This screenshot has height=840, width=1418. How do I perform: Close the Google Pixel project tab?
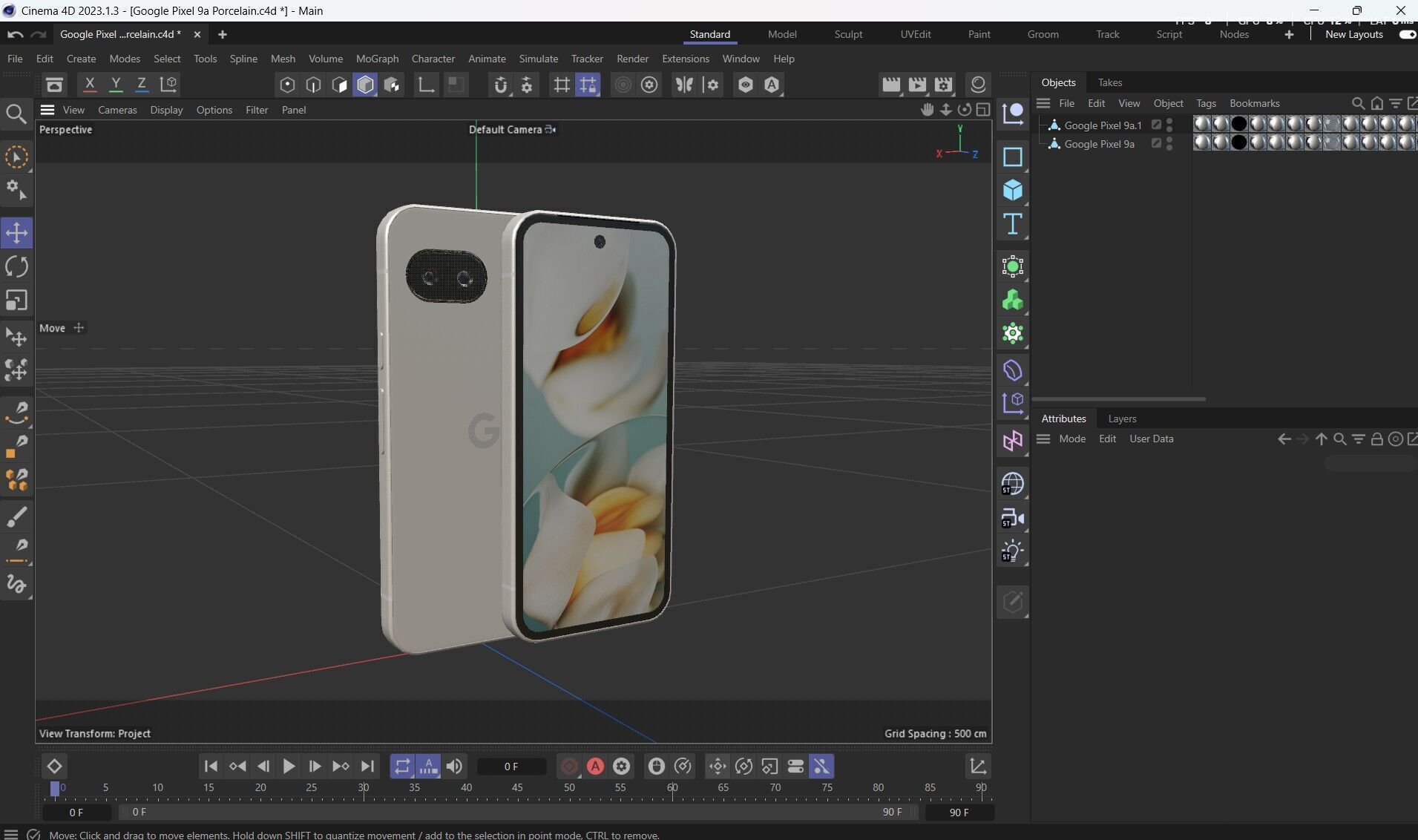[x=197, y=34]
